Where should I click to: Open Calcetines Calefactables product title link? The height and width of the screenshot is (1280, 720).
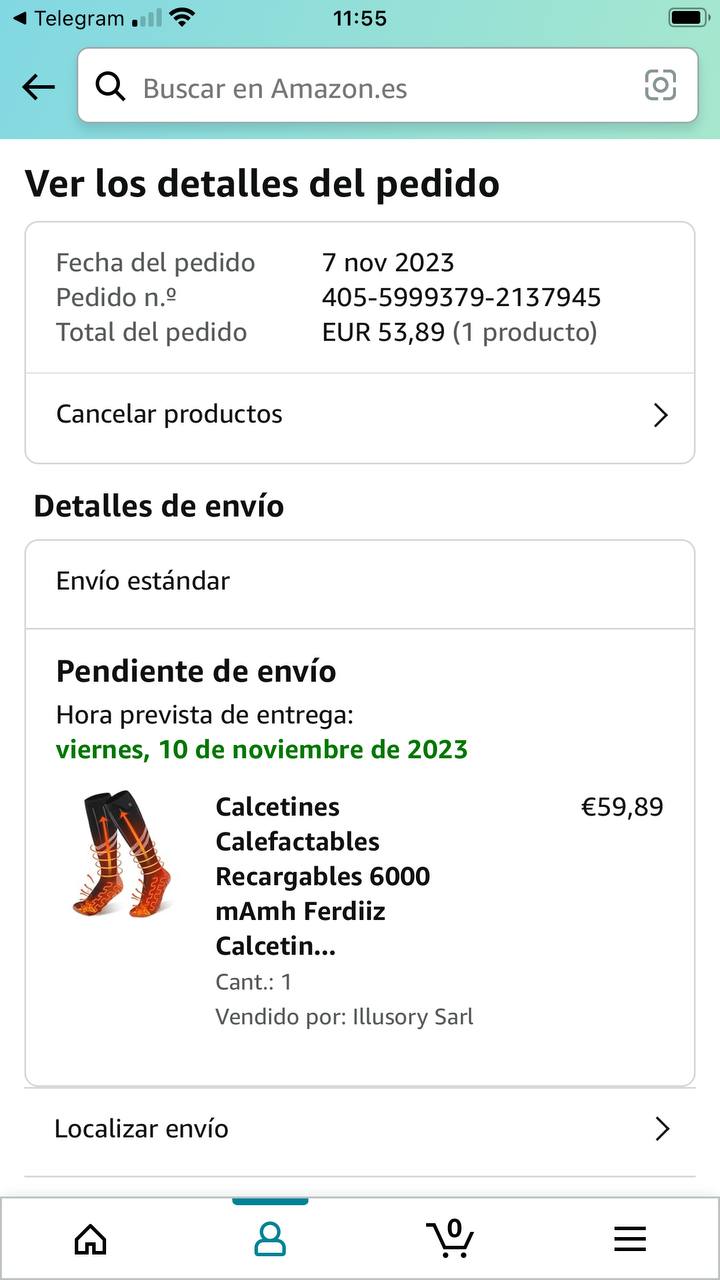pos(322,876)
